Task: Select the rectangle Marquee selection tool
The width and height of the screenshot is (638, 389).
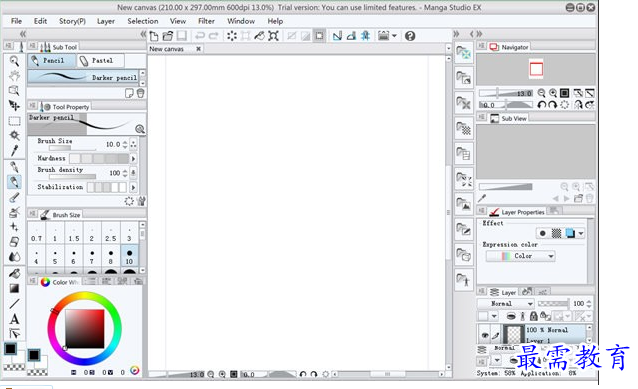Action: pos(14,121)
